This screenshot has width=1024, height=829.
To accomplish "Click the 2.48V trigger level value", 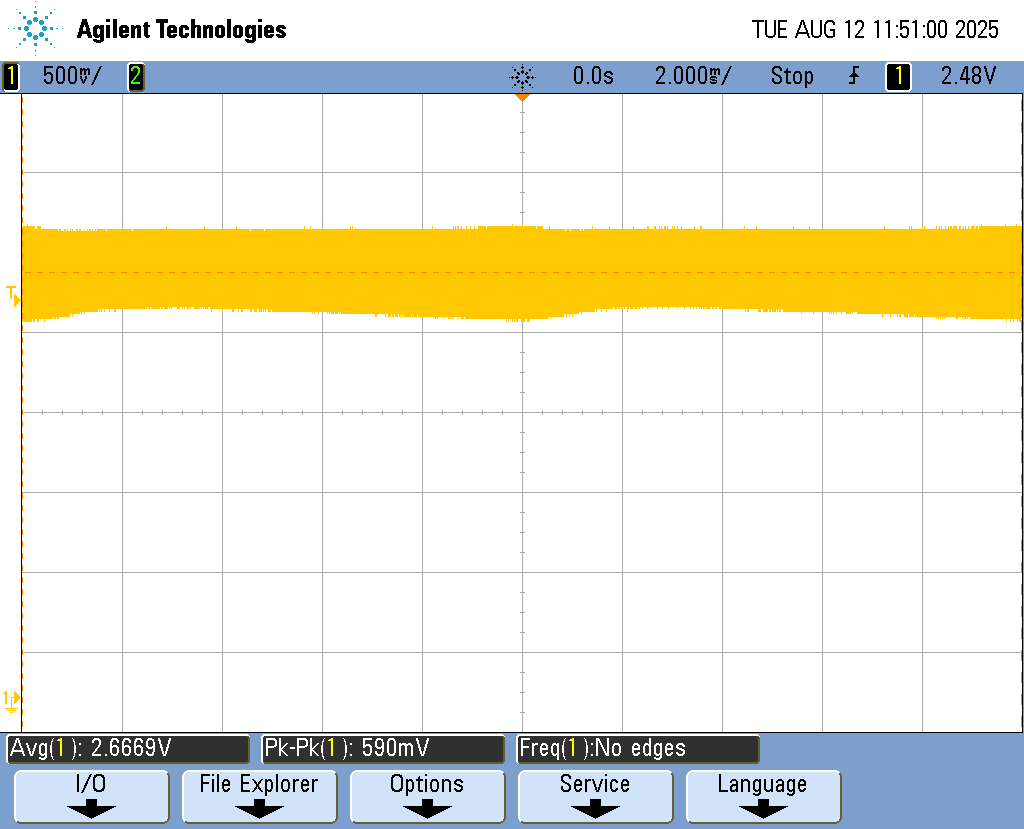I will coord(968,76).
